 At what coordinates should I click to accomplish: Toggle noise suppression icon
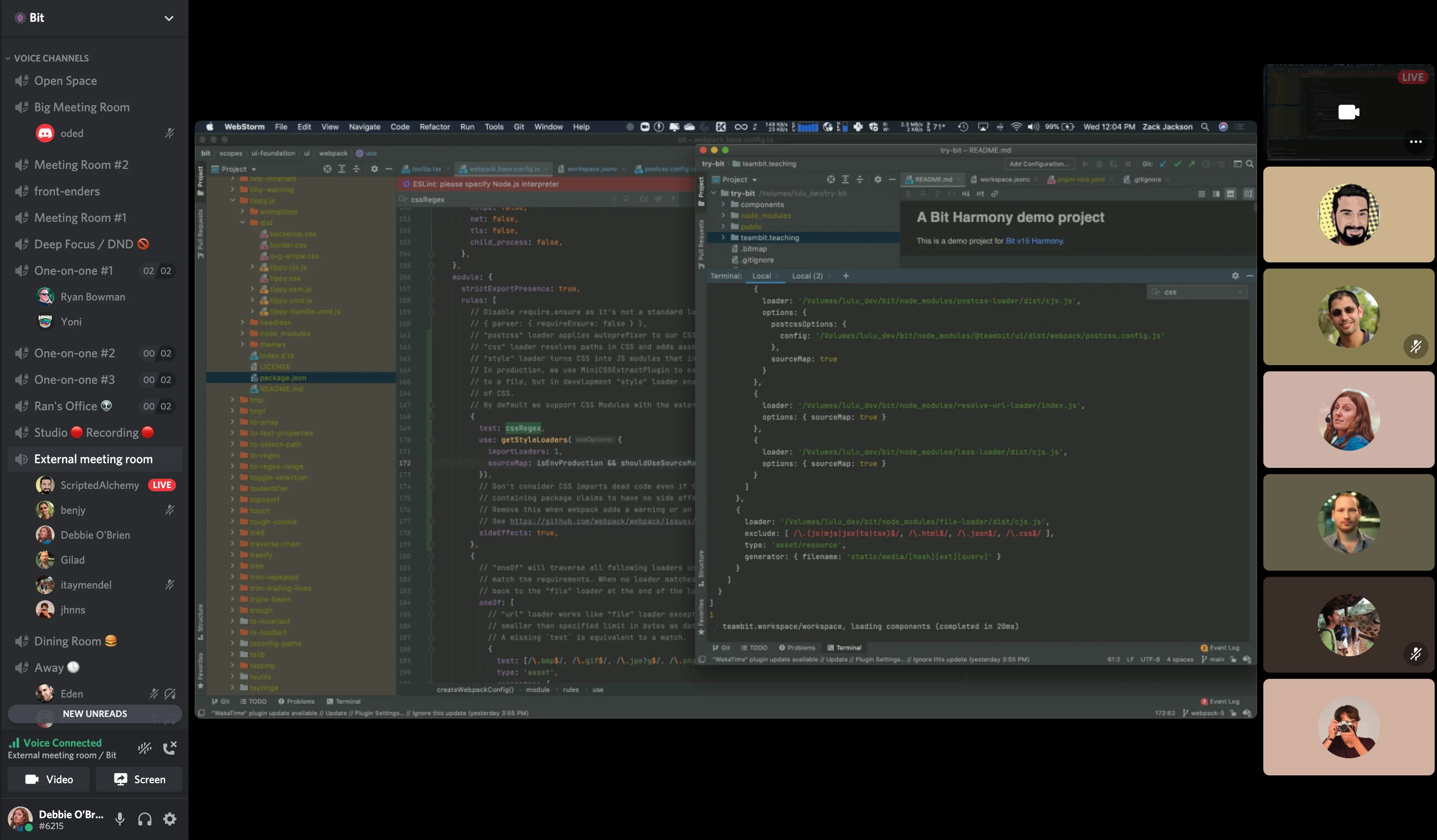click(145, 748)
